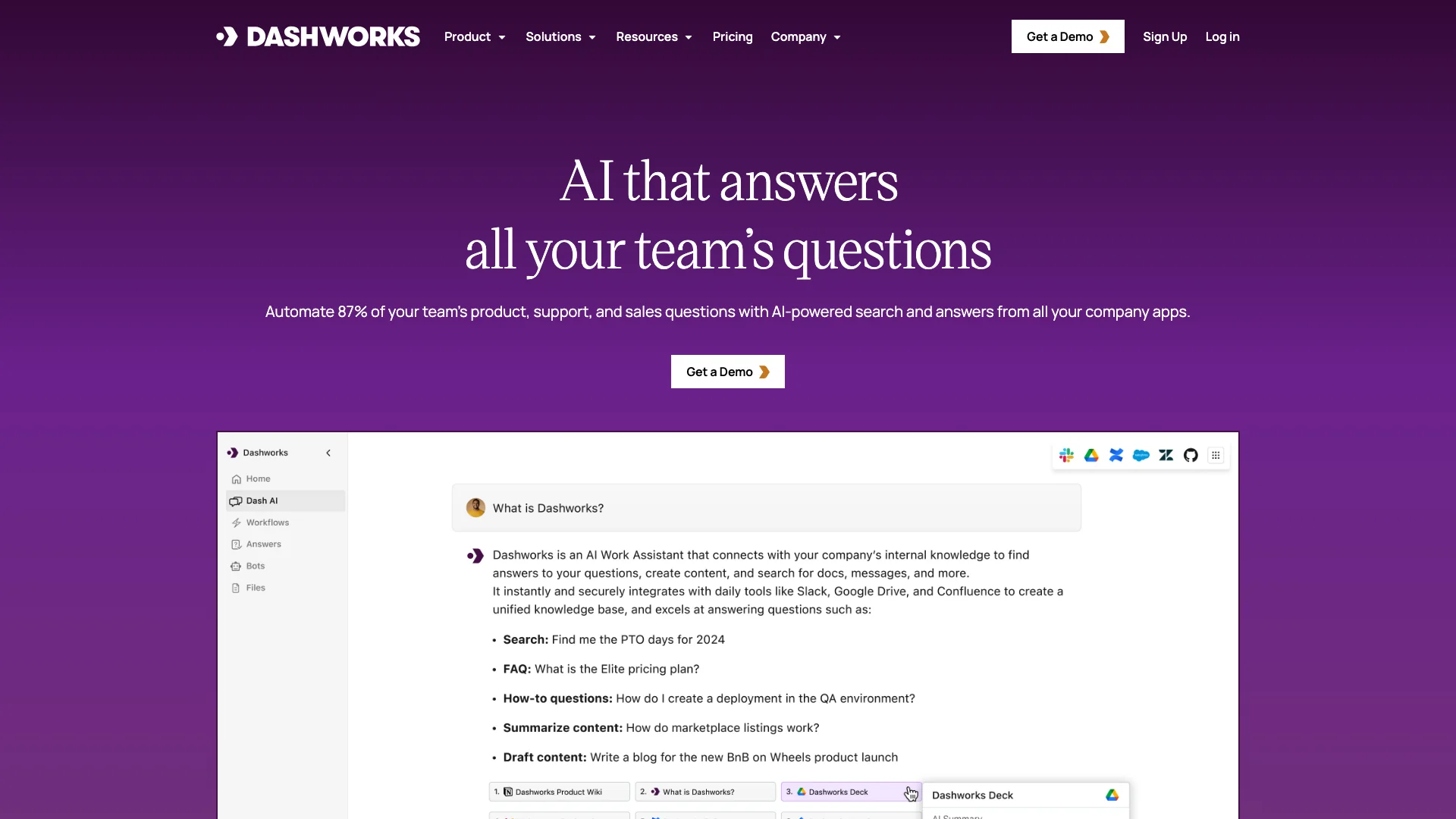This screenshot has width=1456, height=819.
Task: Click the hero Get a Demo button
Action: coord(727,371)
